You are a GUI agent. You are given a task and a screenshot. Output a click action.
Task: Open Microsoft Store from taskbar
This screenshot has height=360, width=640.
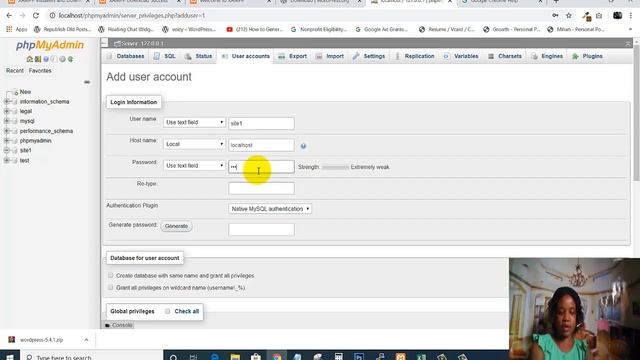(256, 357)
